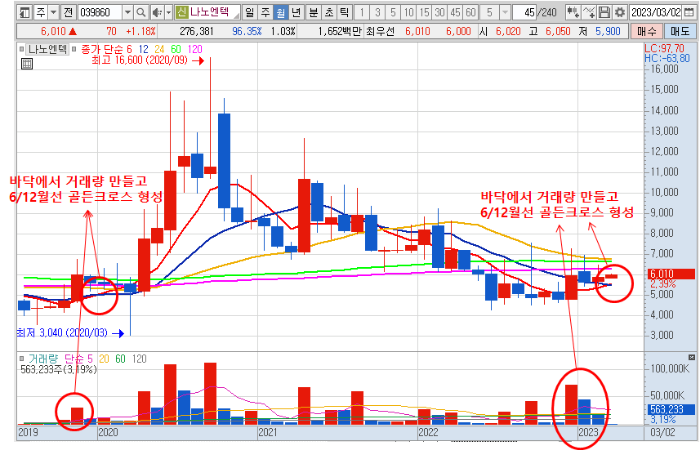Focus the stock code field 039860
This screenshot has width=700, height=450.
coord(100,12)
